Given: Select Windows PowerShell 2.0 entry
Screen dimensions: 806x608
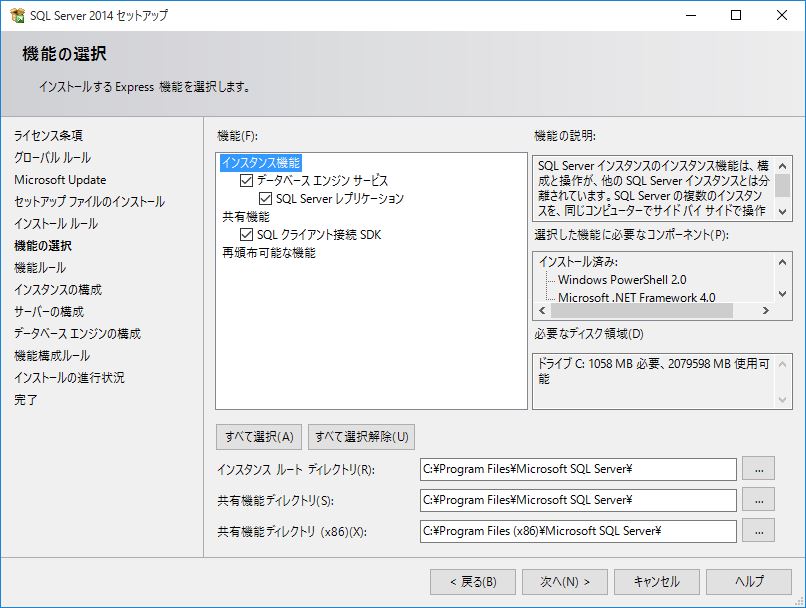Looking at the screenshot, I should click(x=622, y=280).
